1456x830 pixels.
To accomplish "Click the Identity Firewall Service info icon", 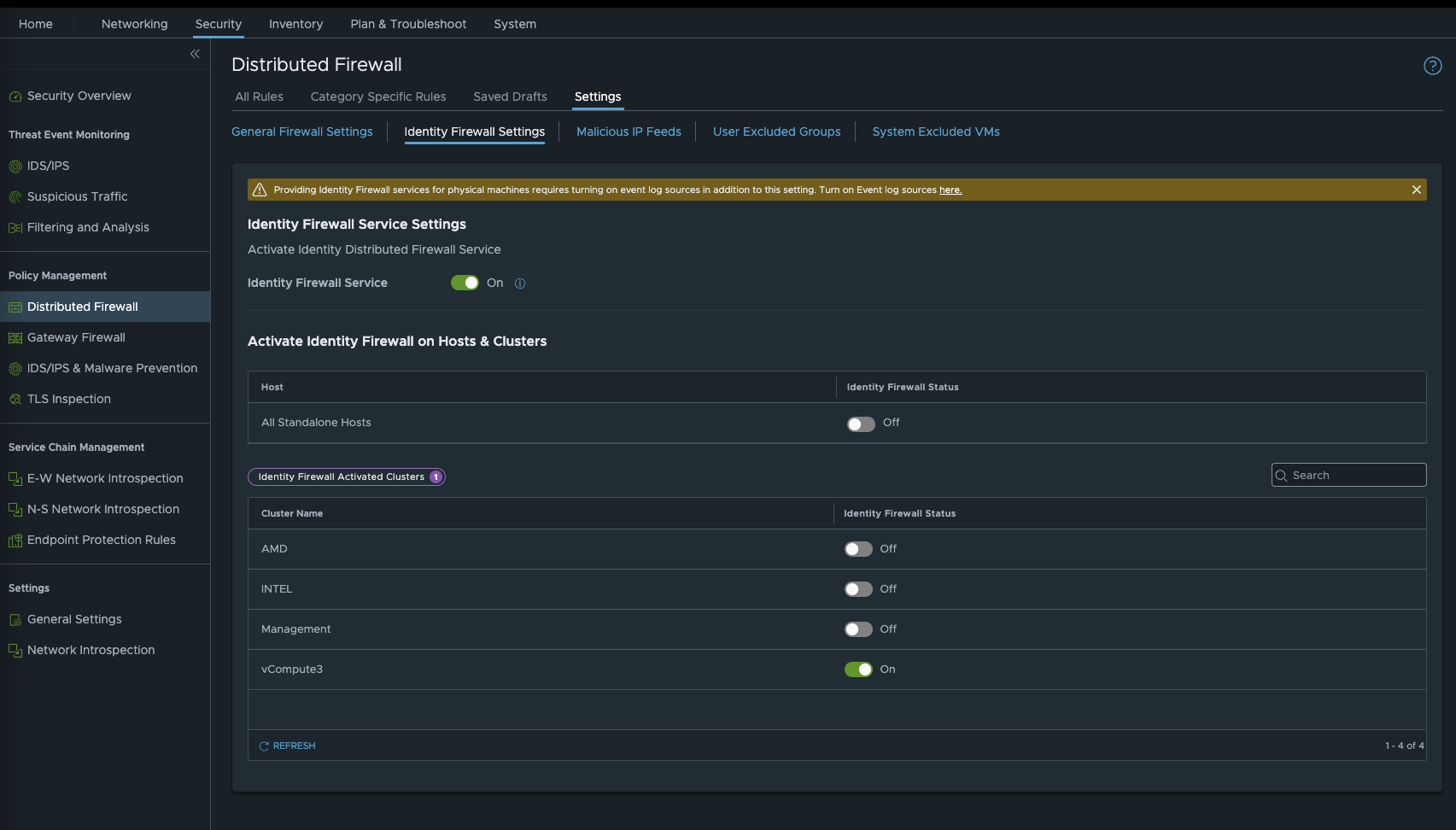I will (x=520, y=283).
